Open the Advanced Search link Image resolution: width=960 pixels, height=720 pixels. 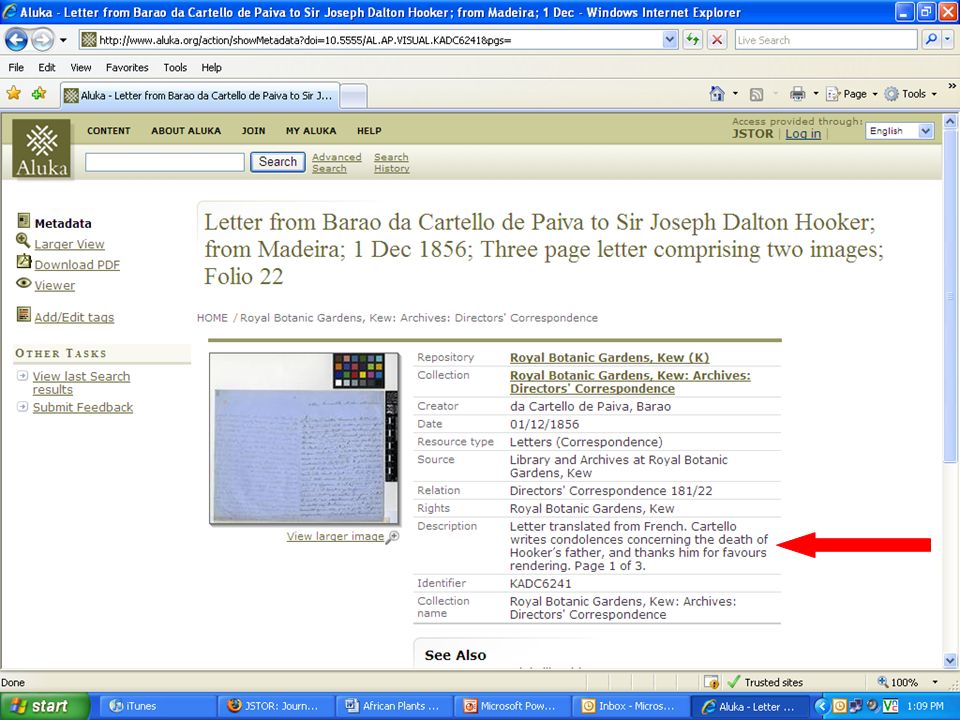[336, 163]
